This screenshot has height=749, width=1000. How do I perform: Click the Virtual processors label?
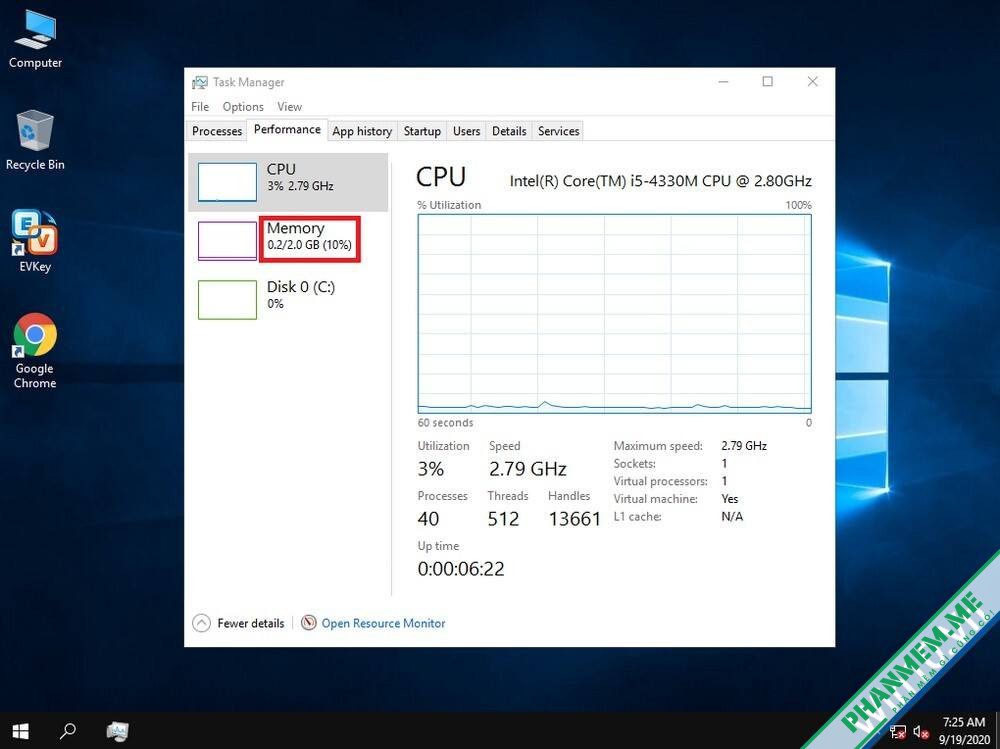tap(661, 481)
